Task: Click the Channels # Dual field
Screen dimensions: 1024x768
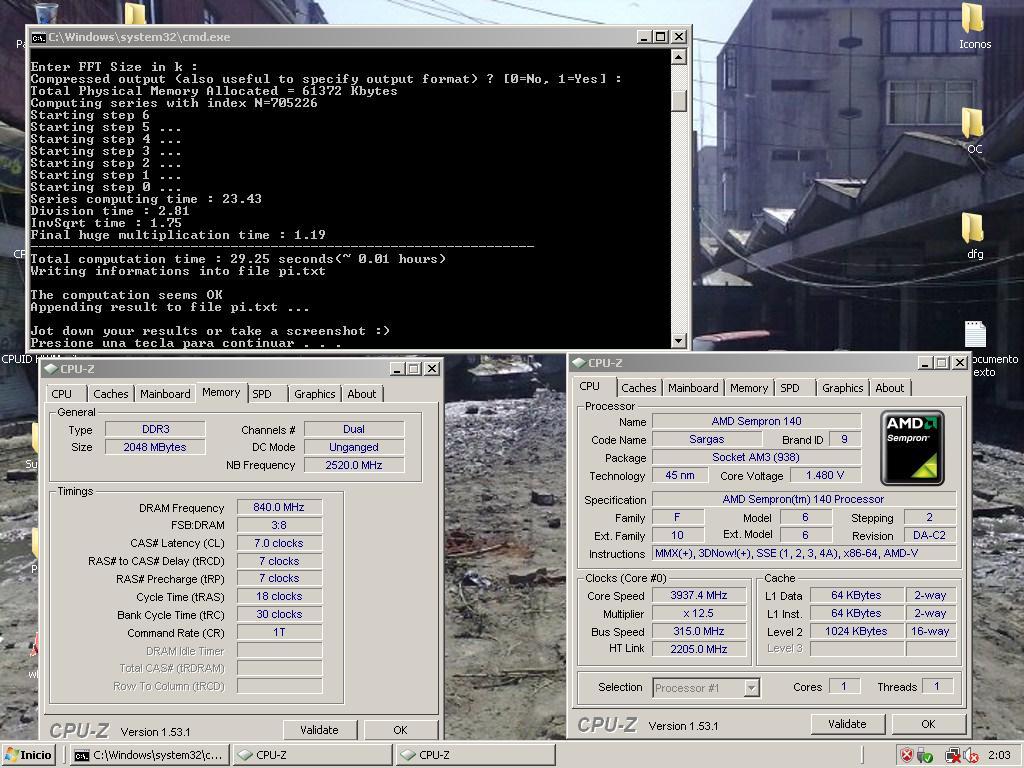Action: (x=354, y=429)
